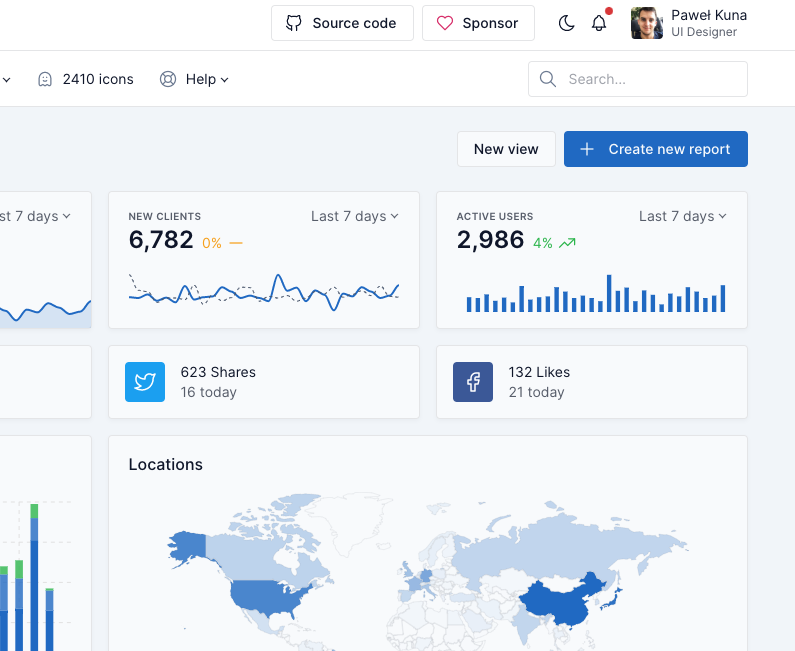Image resolution: width=795 pixels, height=651 pixels.
Task: Click the United States on the map
Action: point(266,597)
